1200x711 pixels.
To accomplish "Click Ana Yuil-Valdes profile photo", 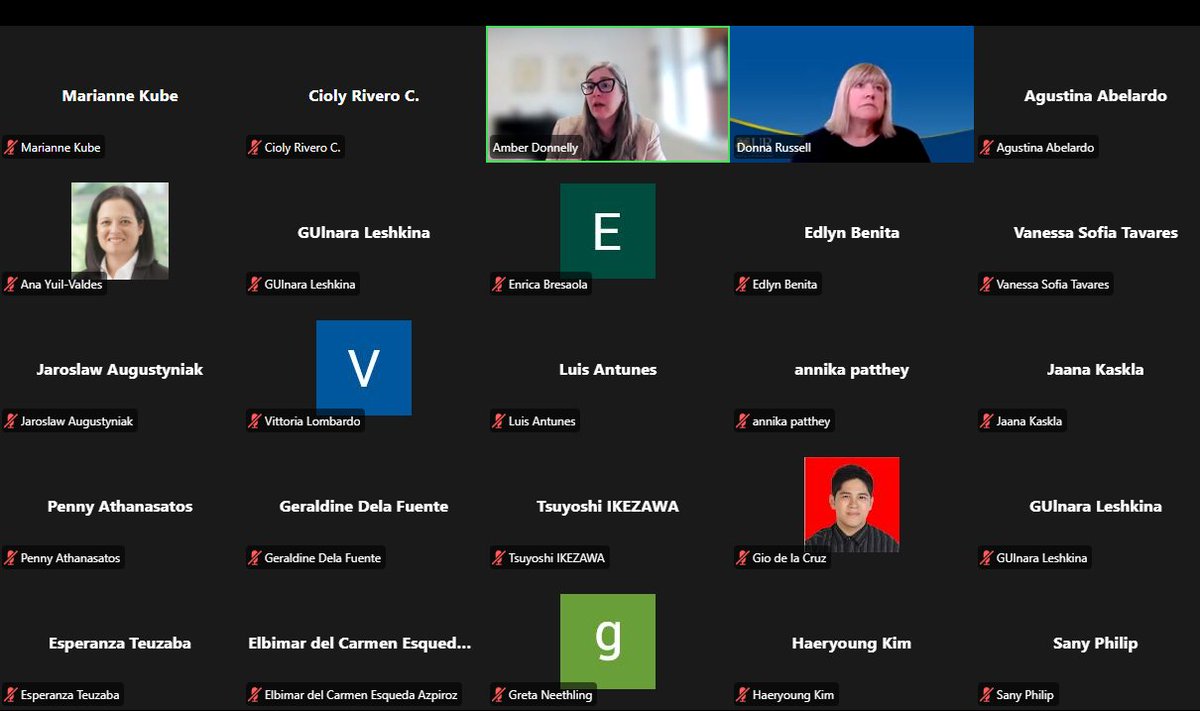I will (x=120, y=231).
